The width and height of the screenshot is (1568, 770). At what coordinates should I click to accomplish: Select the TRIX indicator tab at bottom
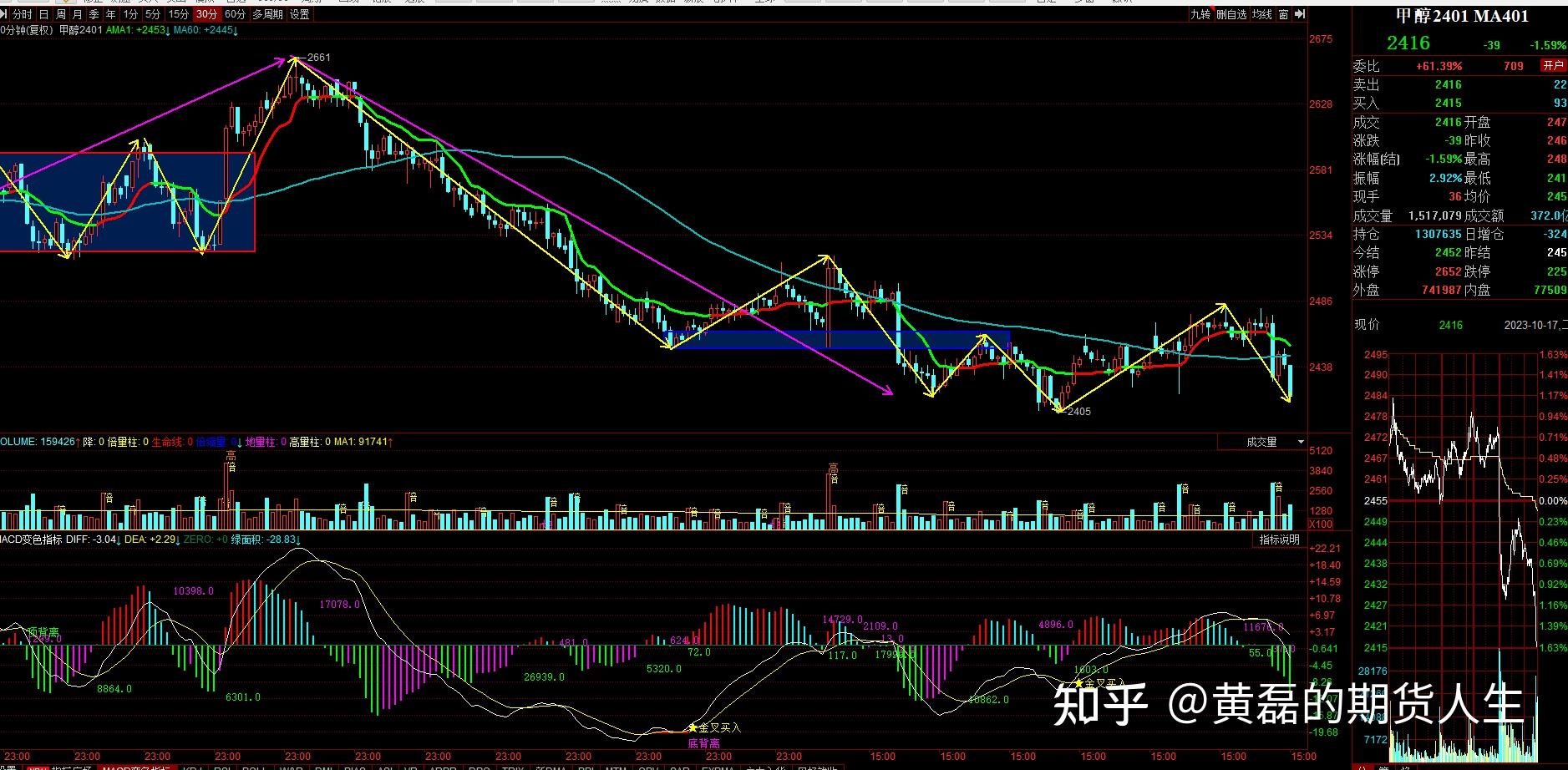coord(512,766)
